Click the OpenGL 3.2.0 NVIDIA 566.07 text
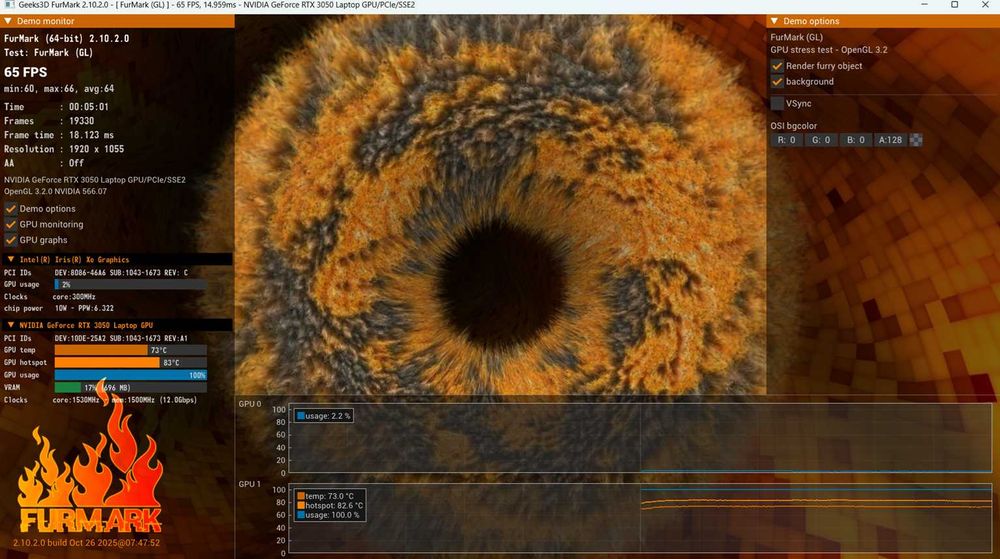 55,191
